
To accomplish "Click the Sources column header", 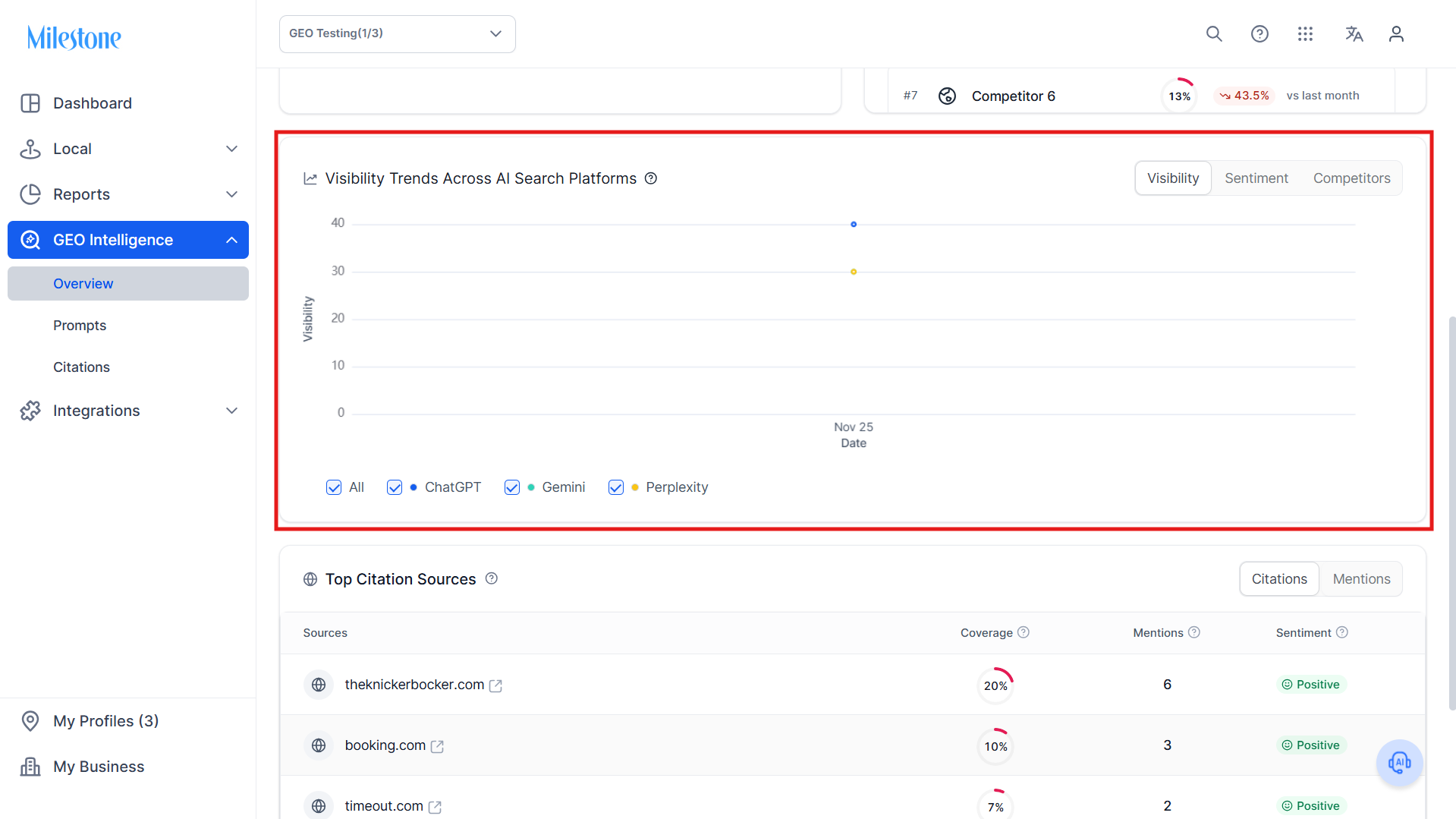I will point(325,633).
